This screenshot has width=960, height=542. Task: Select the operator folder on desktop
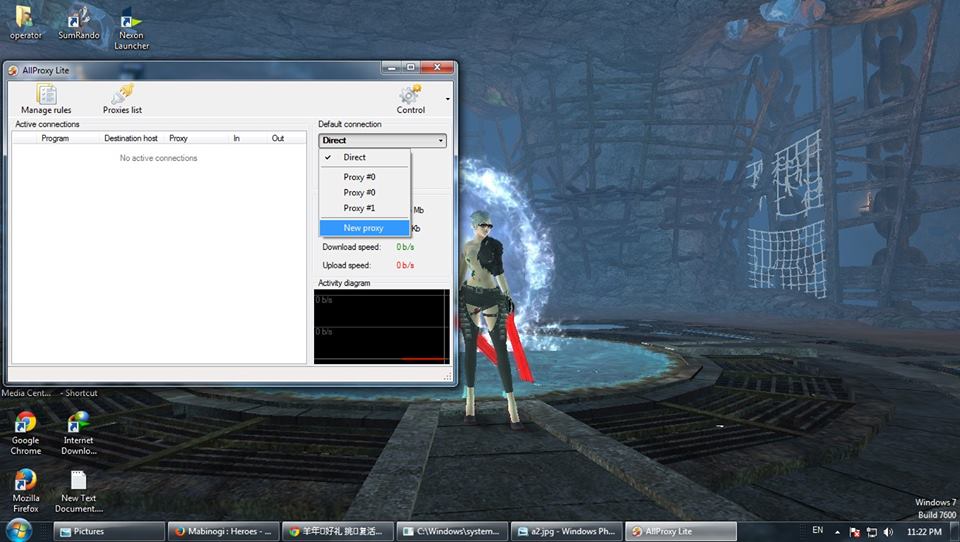point(26,23)
